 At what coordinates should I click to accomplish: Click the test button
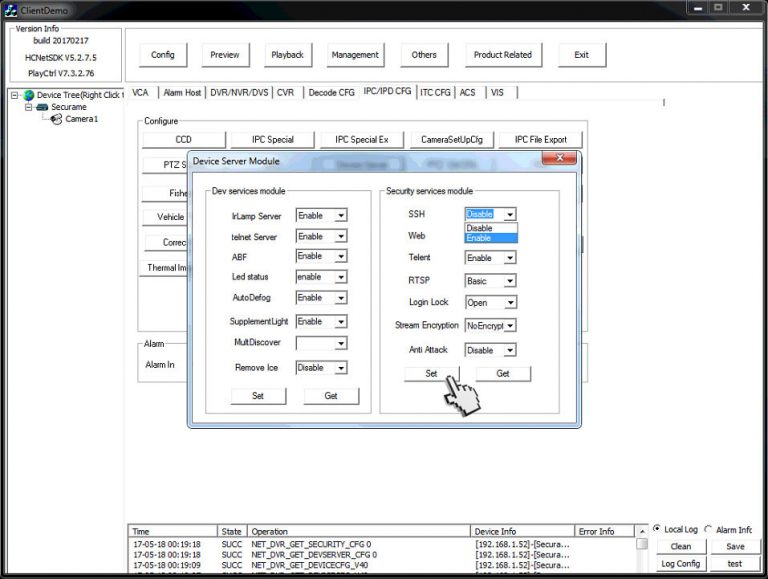click(736, 564)
